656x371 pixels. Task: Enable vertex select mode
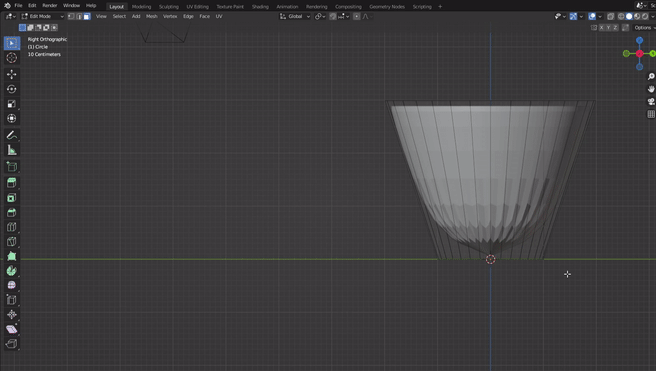coord(71,16)
